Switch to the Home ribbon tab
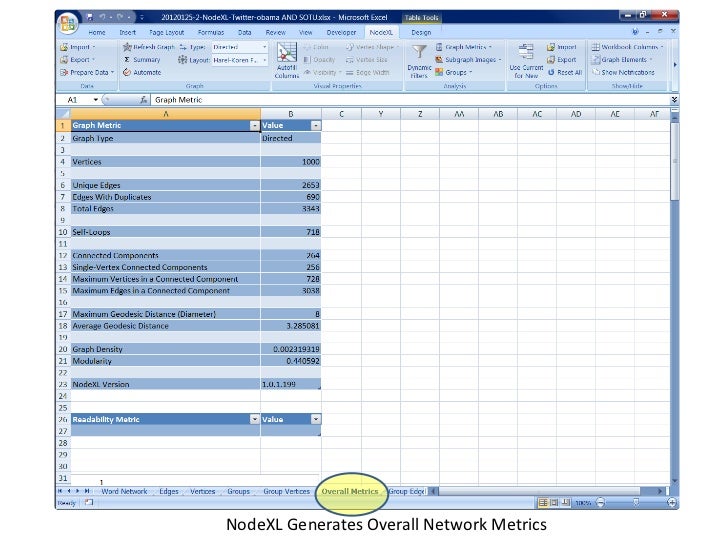Screen dimensions: 728x546 pos(97,32)
